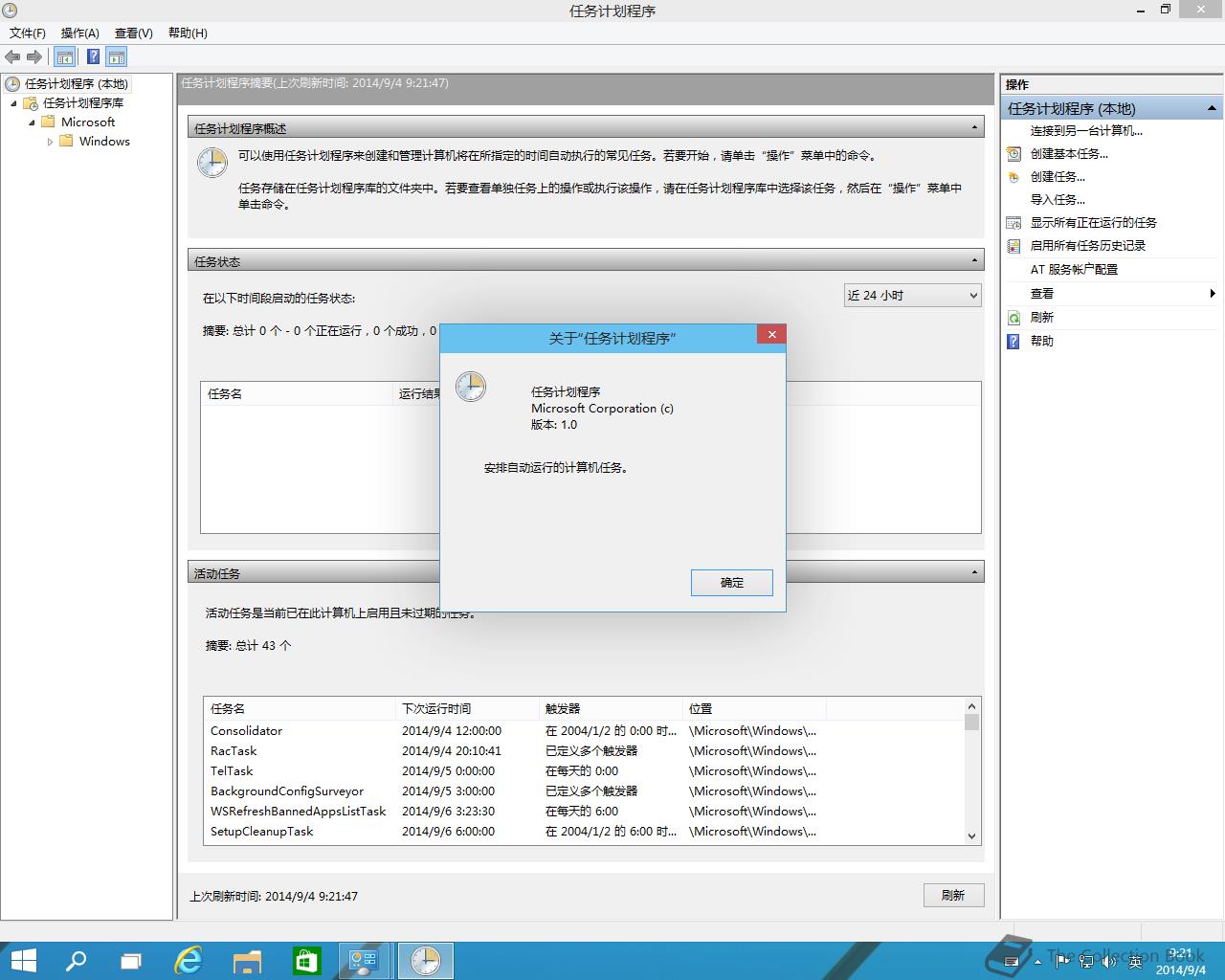Click the active tasks list scroll-up arrow
The image size is (1225, 980).
pos(971,706)
